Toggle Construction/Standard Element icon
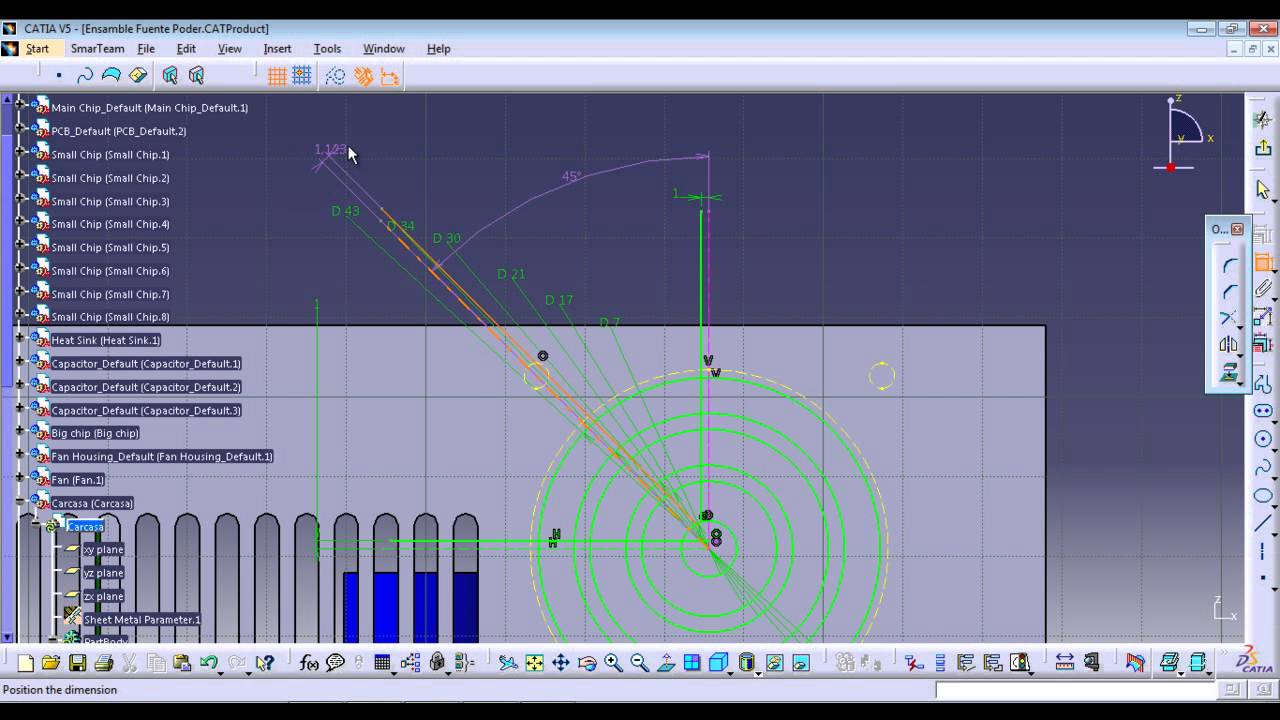1280x720 pixels. pos(336,75)
